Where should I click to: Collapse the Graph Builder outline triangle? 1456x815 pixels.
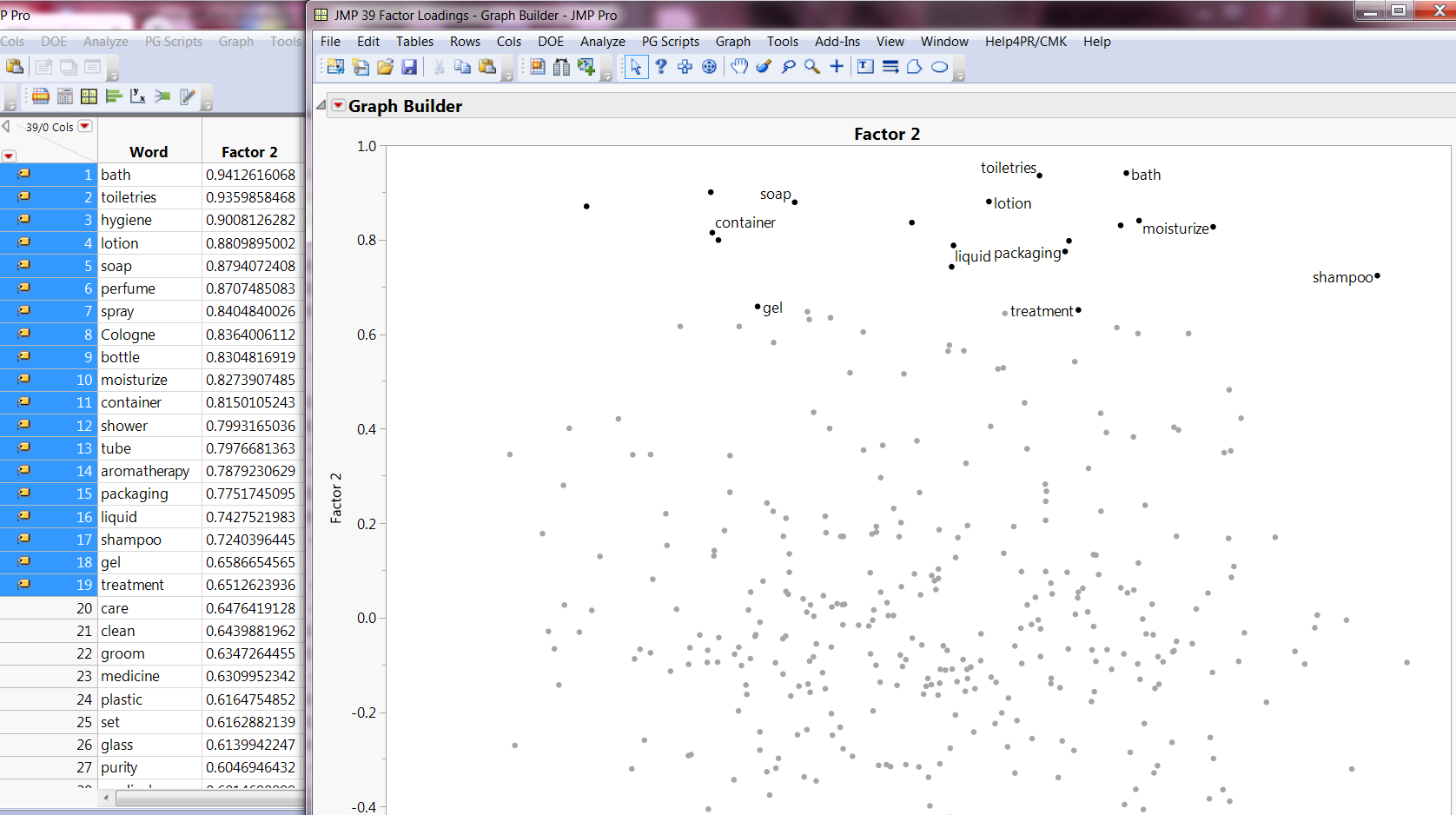[321, 104]
